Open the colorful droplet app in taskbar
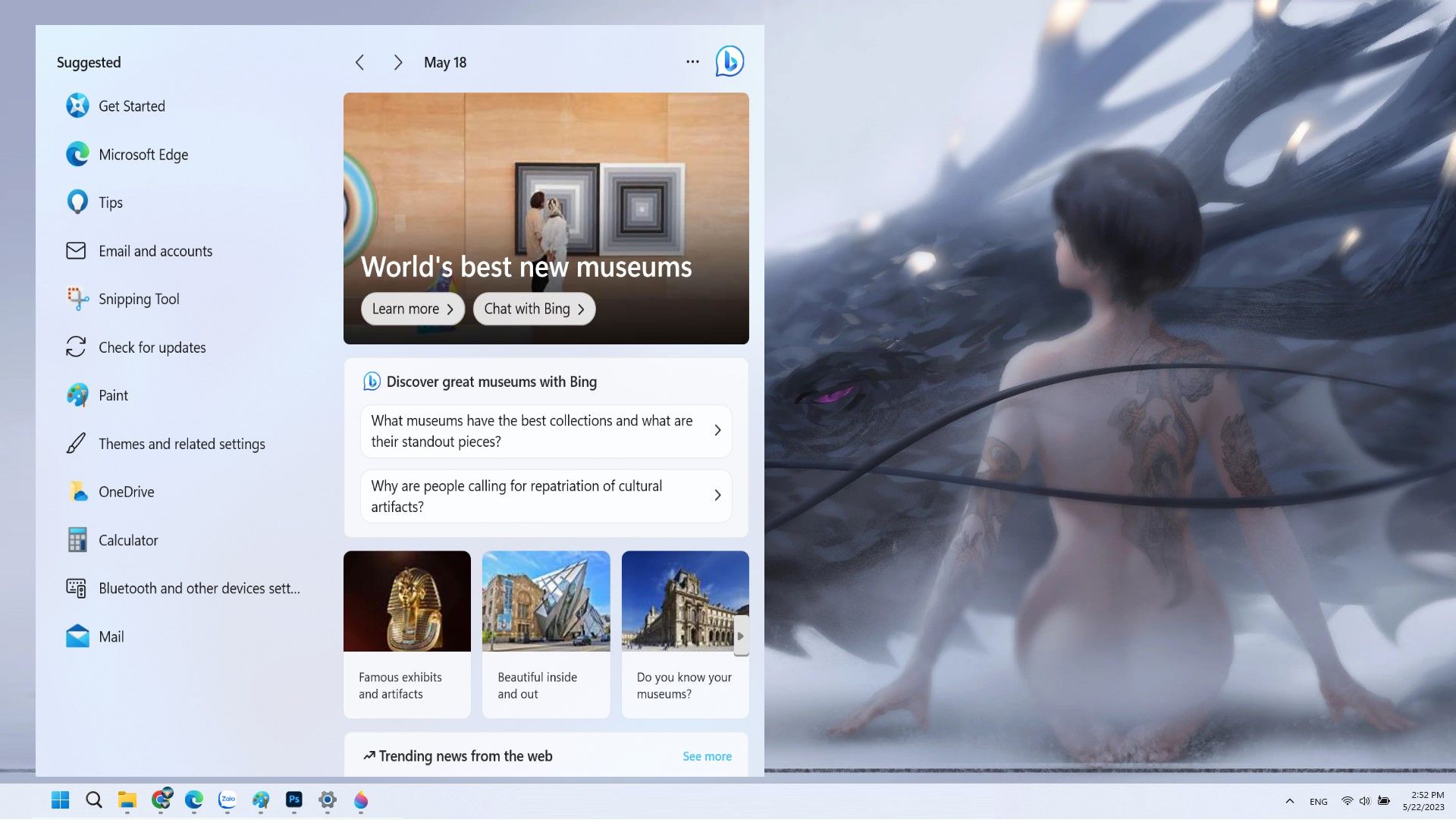1456x820 pixels. tap(361, 800)
